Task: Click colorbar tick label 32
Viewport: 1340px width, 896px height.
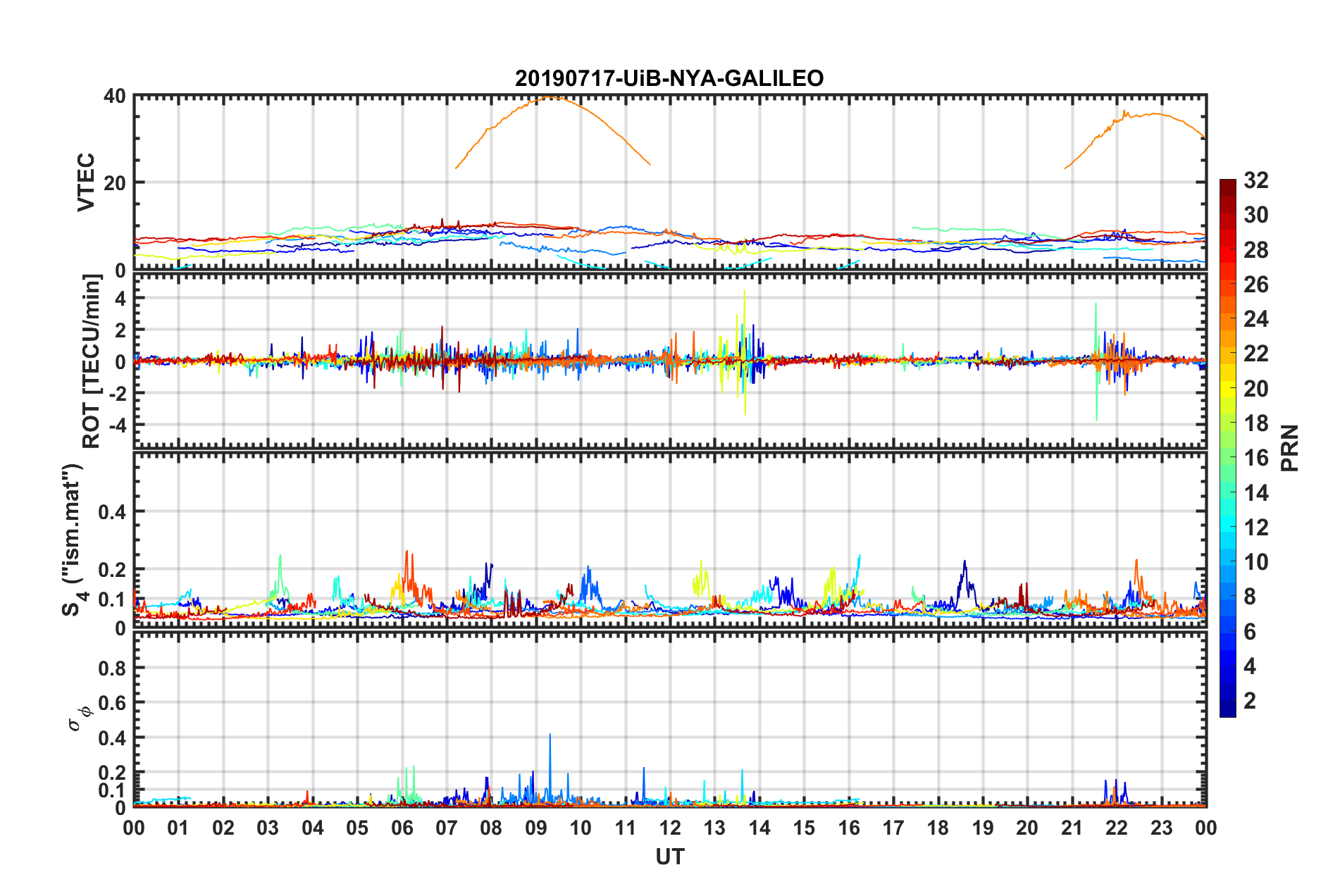Action: [x=1256, y=180]
